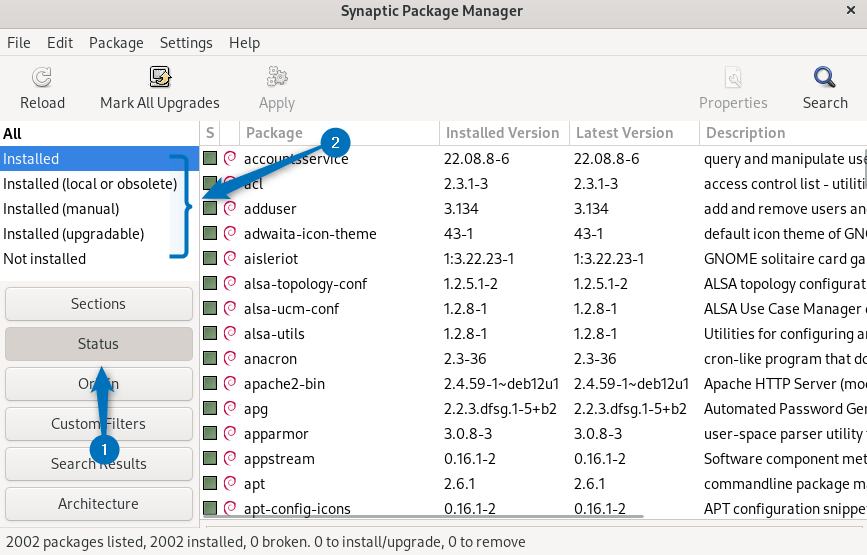Sort by Installed Version column header
The height and width of the screenshot is (555, 867).
[502, 133]
